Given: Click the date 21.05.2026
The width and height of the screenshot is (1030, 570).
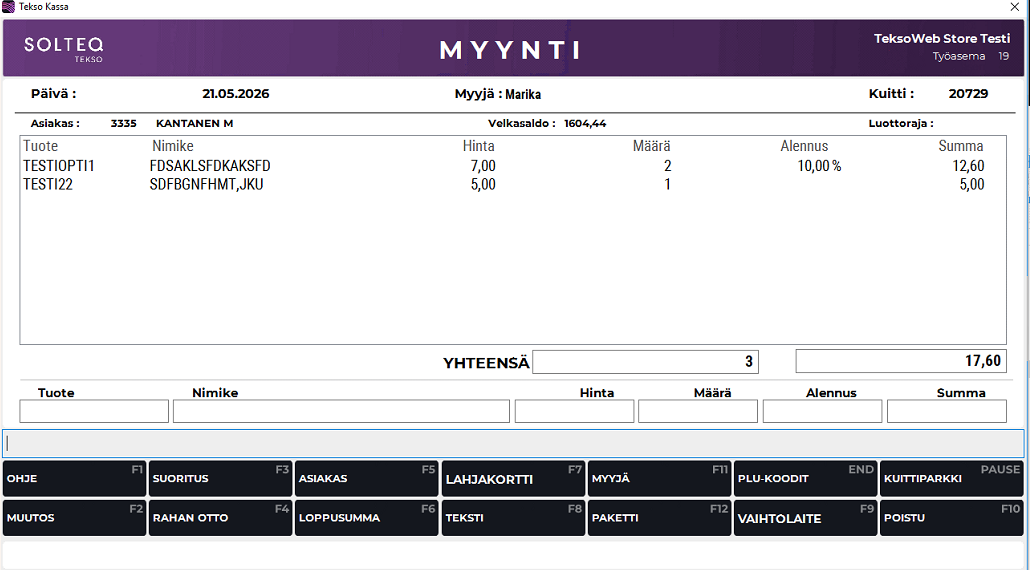Looking at the screenshot, I should pos(236,94).
